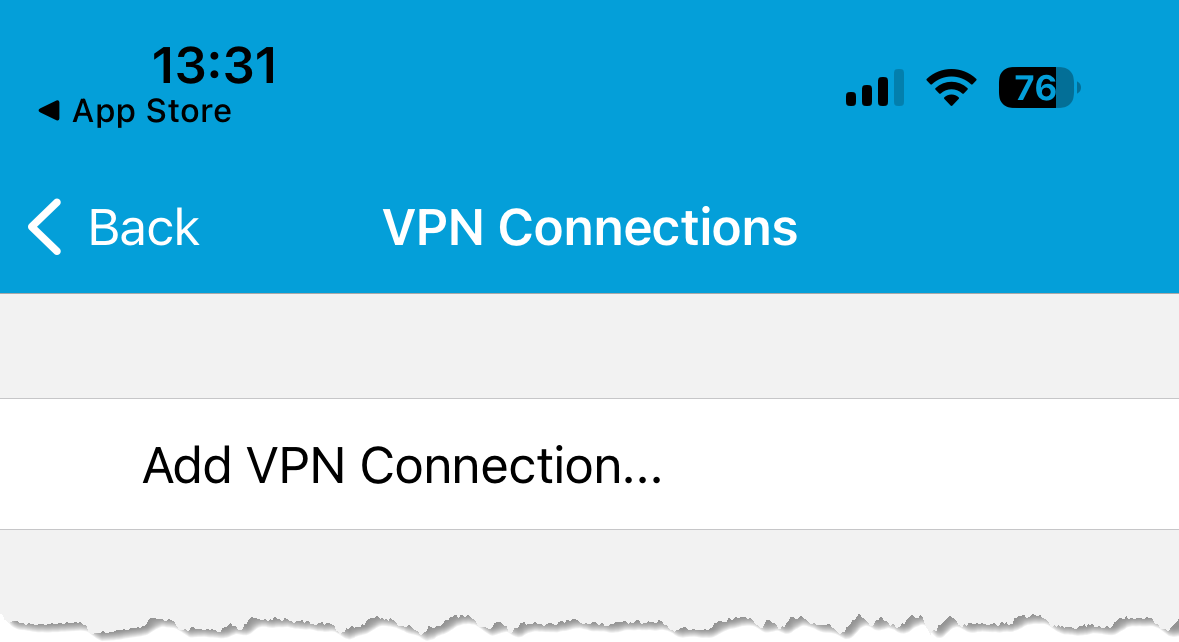Tap the 13:31 clock in status bar

click(214, 65)
